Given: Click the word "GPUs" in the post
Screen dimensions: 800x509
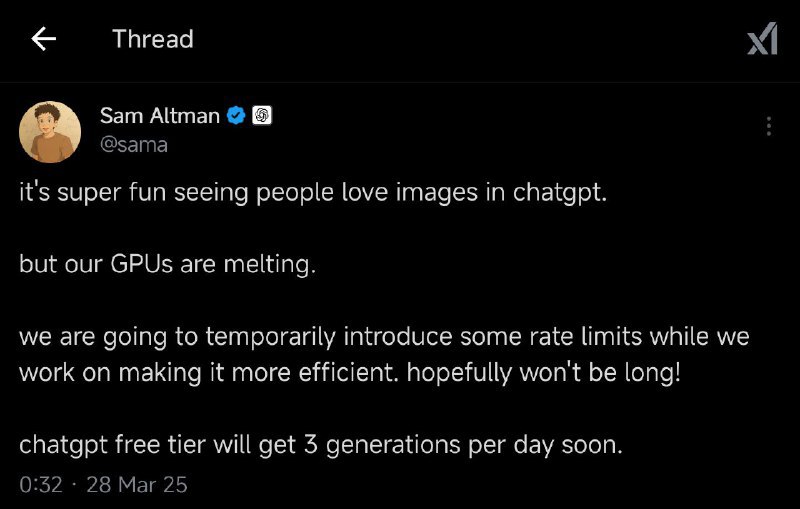Looking at the screenshot, I should click(140, 267).
